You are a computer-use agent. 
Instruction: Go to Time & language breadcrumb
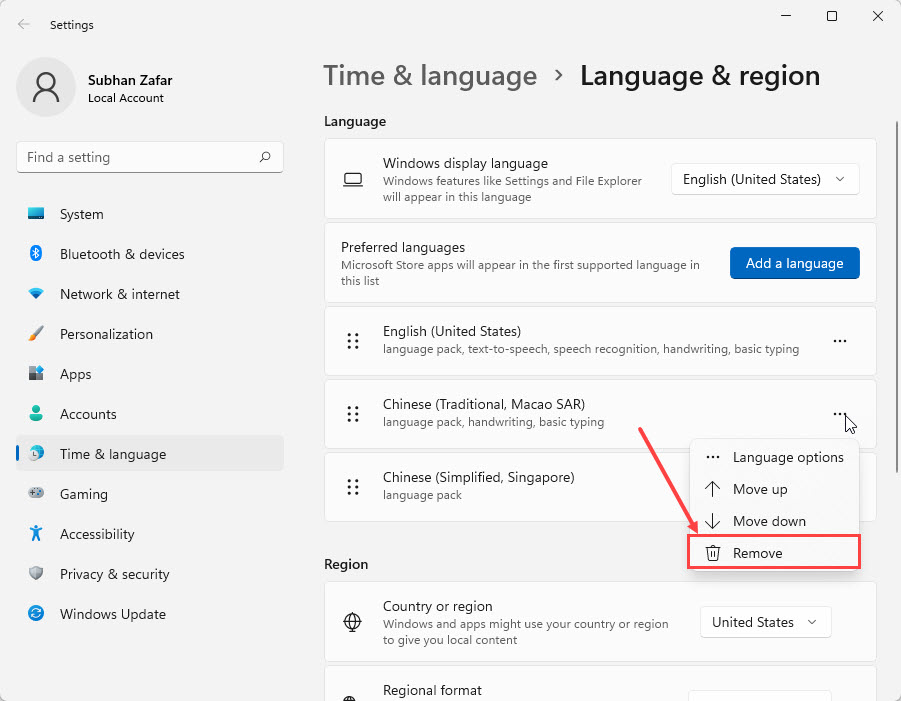(430, 76)
